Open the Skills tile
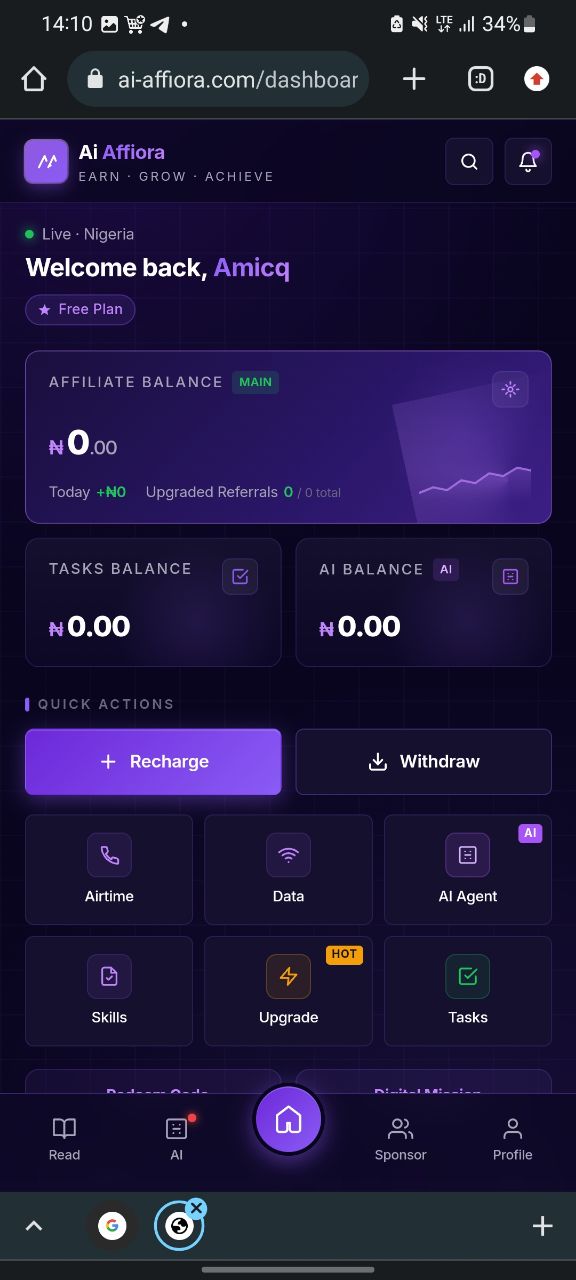The image size is (576, 1280). [109, 991]
